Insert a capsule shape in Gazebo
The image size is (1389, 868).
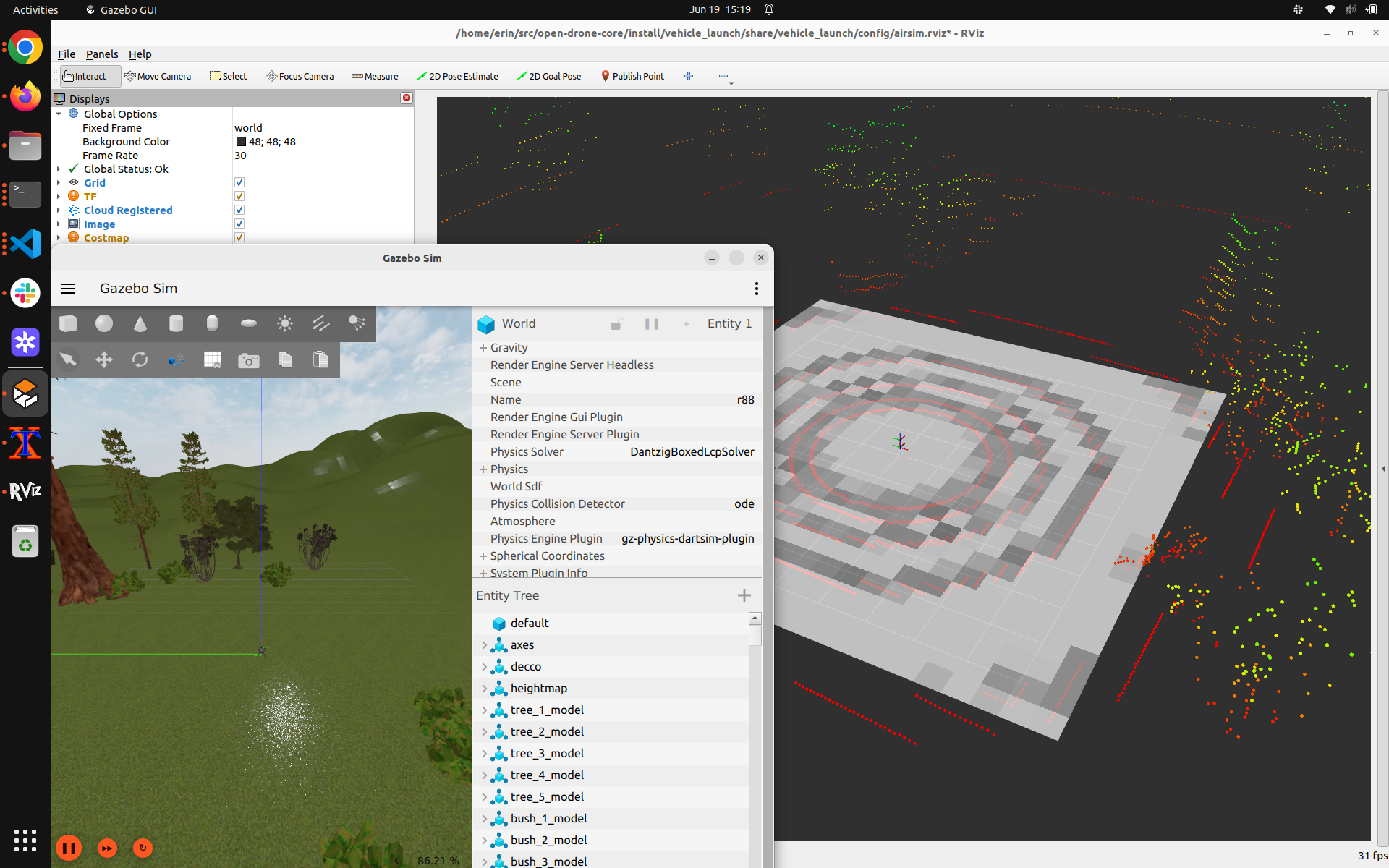click(x=212, y=323)
